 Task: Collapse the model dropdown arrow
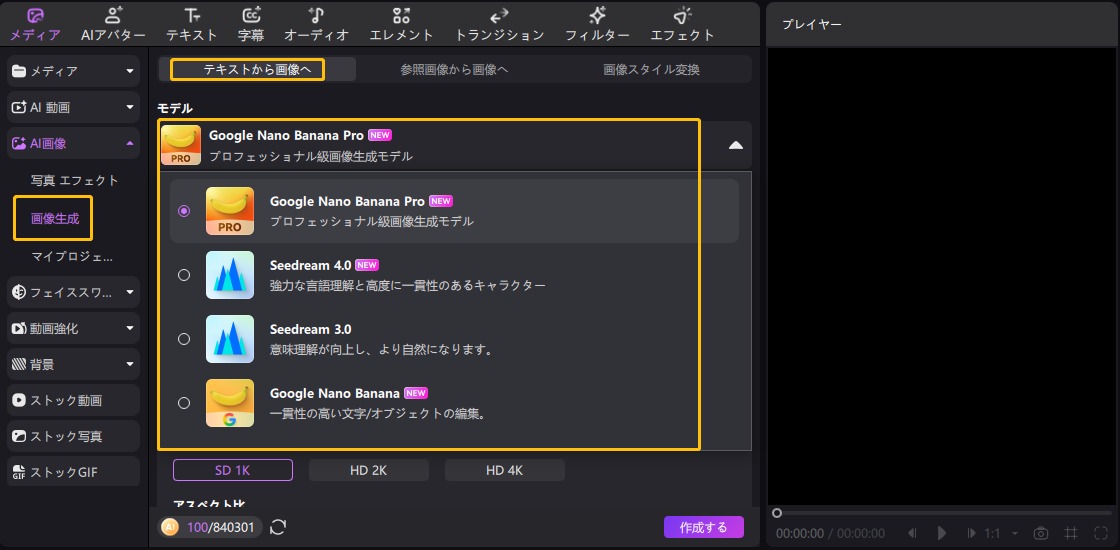click(x=736, y=145)
